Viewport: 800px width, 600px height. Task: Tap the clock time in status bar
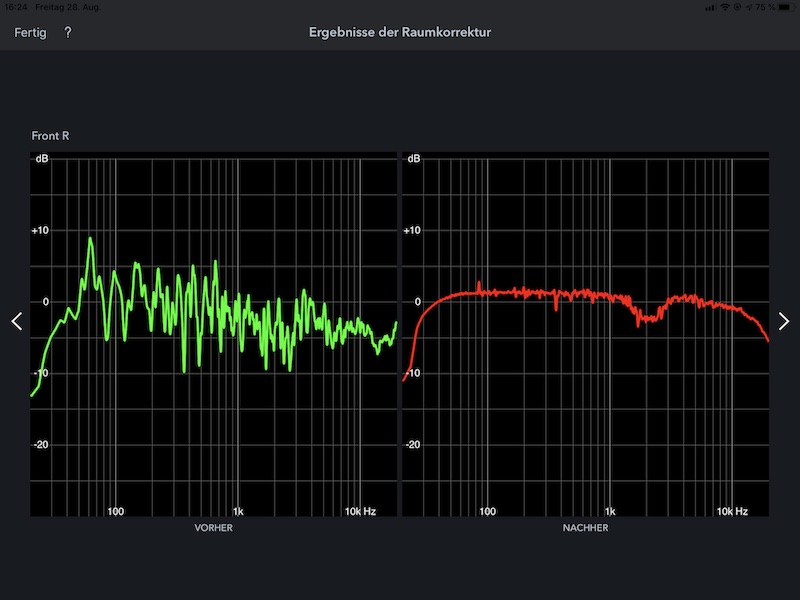click(17, 6)
